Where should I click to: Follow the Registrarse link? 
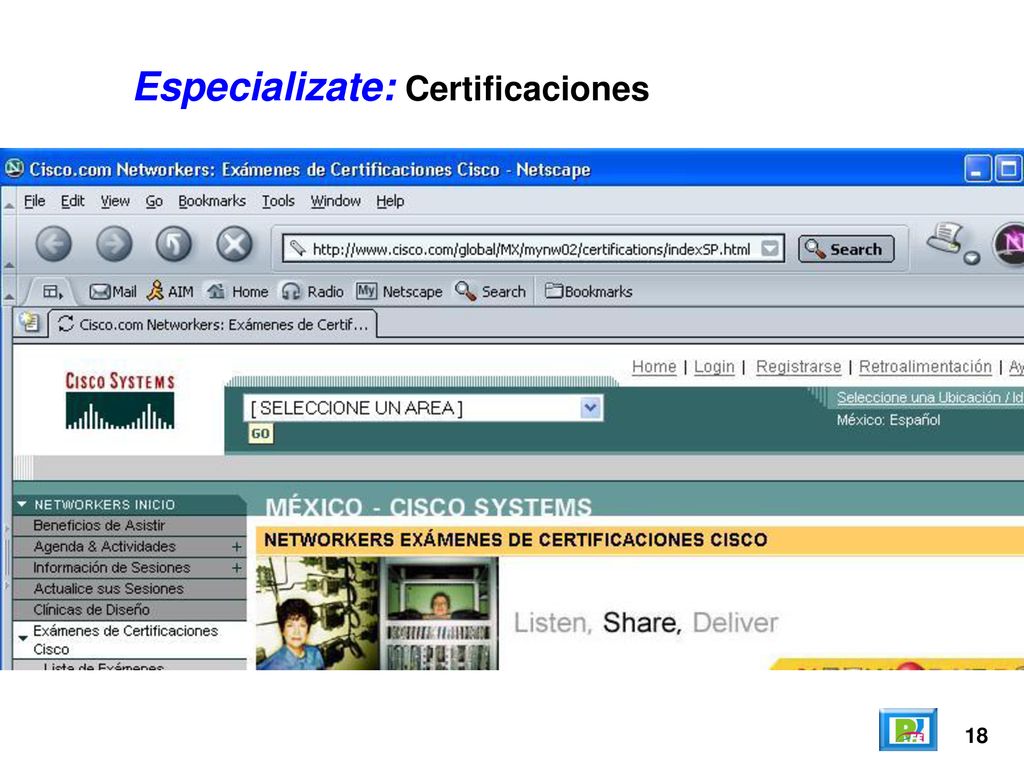798,367
